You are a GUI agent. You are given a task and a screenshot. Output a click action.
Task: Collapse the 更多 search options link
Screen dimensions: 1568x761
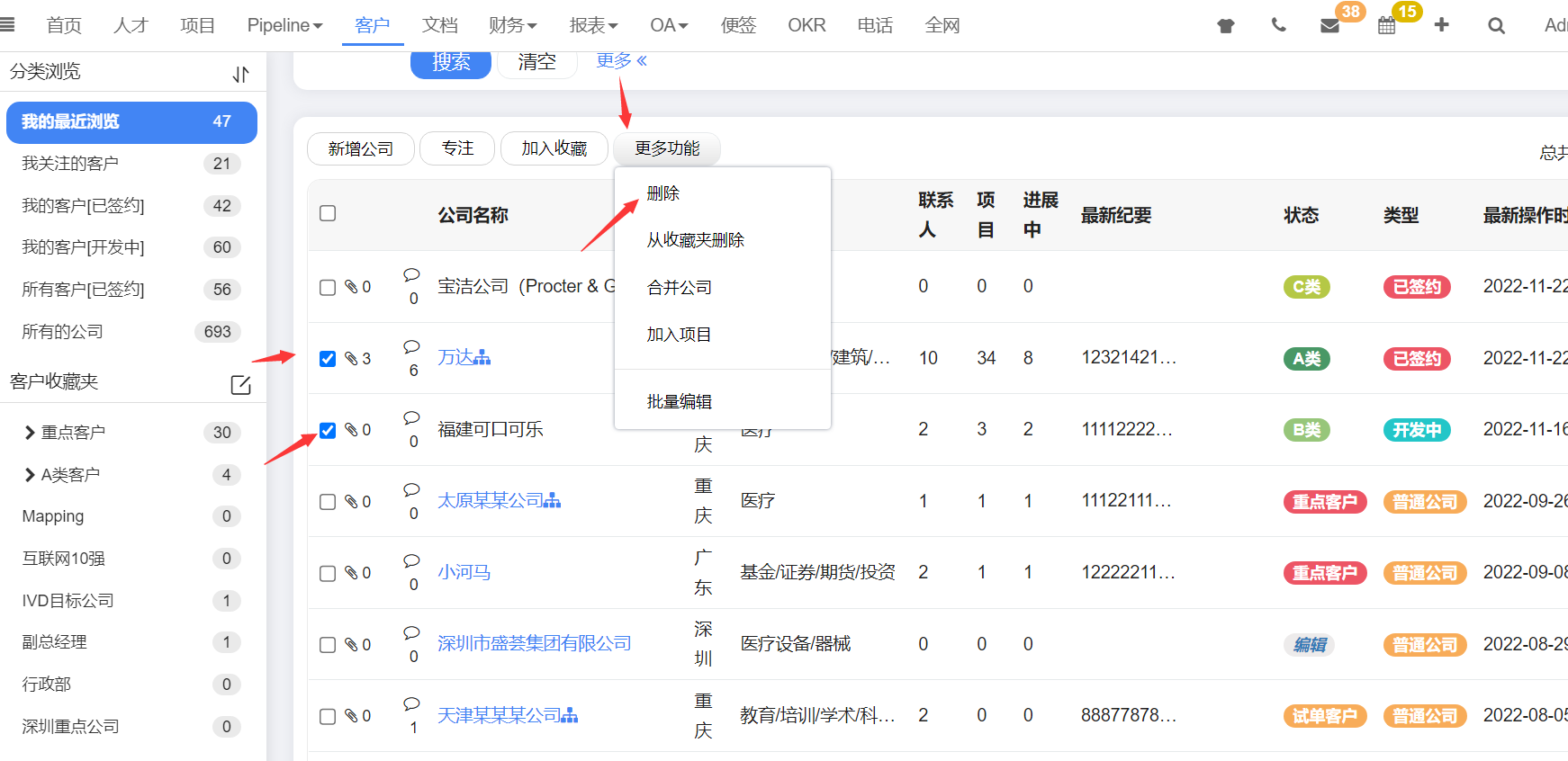pyautogui.click(x=622, y=60)
